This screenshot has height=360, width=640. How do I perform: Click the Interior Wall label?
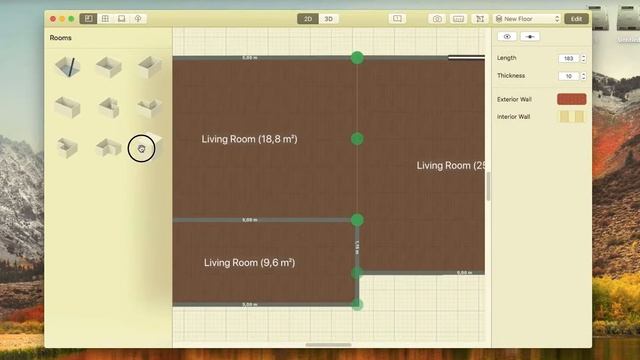(513, 117)
